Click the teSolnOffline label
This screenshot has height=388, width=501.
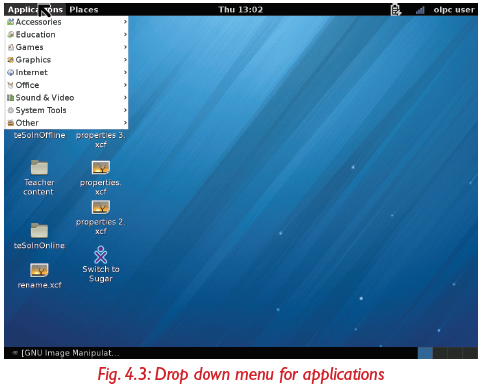[39, 135]
